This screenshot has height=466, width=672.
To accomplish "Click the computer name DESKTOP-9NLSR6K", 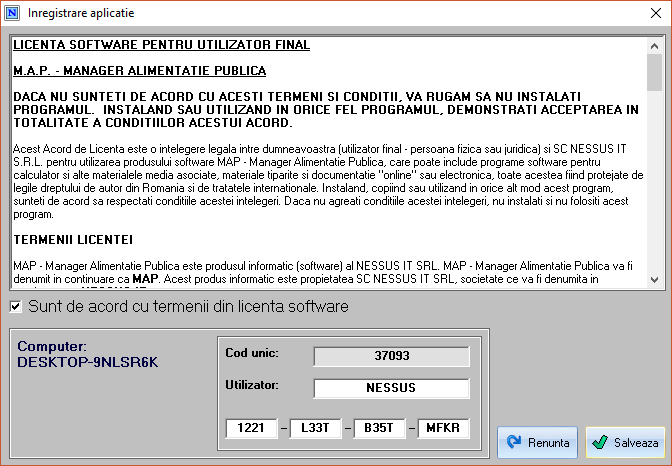I will click(x=87, y=362).
